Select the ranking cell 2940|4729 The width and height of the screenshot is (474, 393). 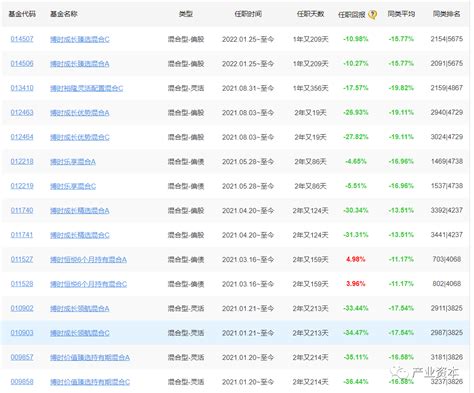[x=446, y=112]
